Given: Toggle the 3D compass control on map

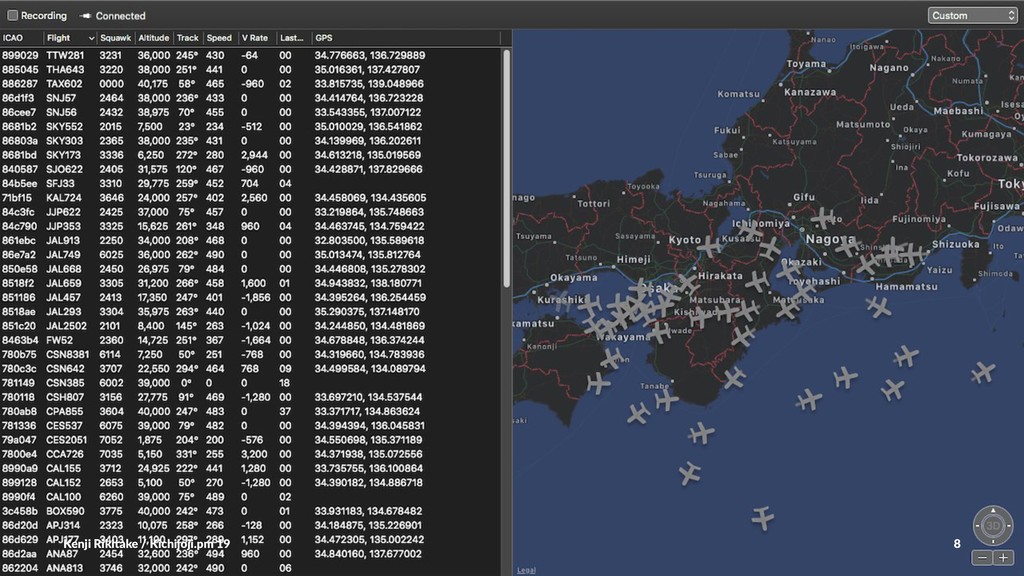Looking at the screenshot, I should tap(993, 525).
